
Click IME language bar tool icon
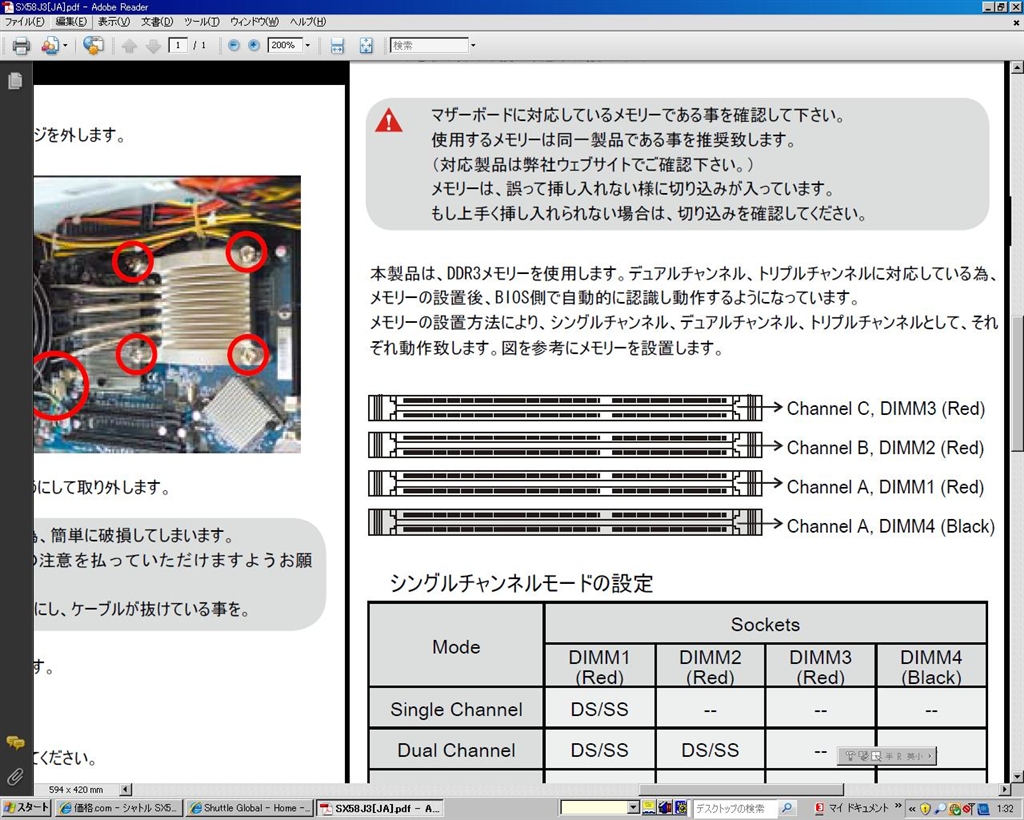tap(850, 755)
